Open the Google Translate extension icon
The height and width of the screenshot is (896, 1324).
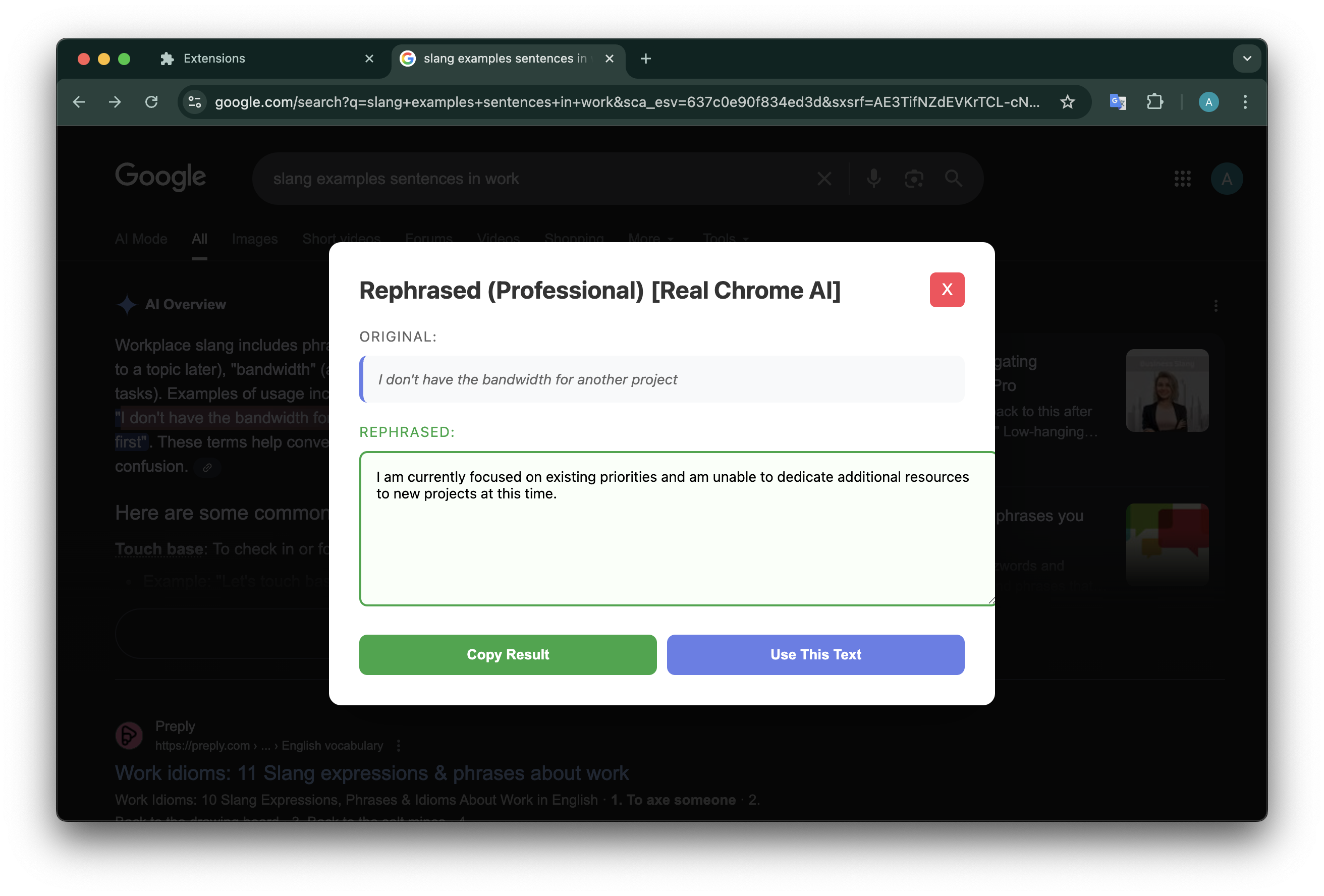1117,102
